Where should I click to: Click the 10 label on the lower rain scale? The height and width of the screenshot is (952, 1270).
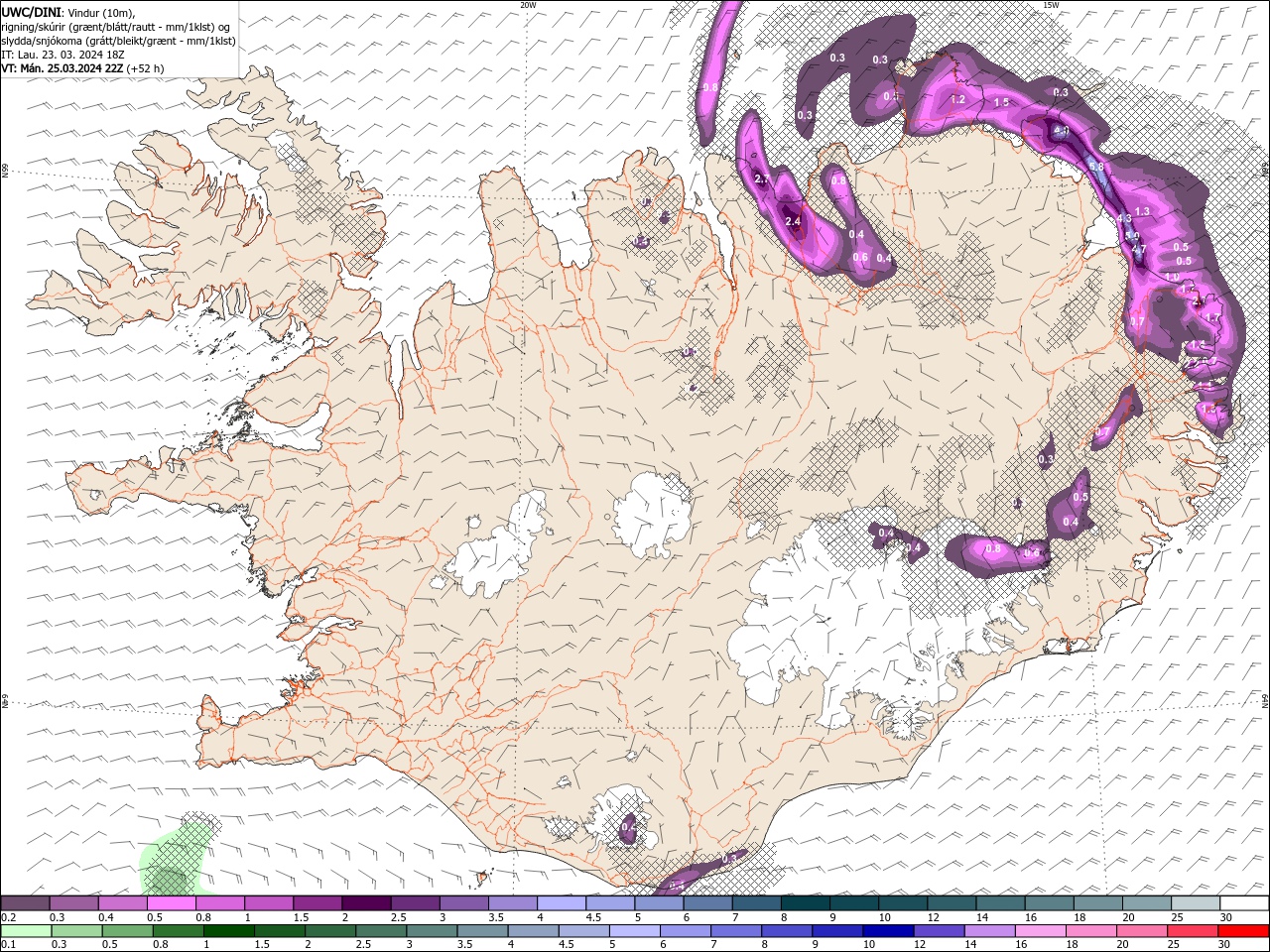click(868, 945)
